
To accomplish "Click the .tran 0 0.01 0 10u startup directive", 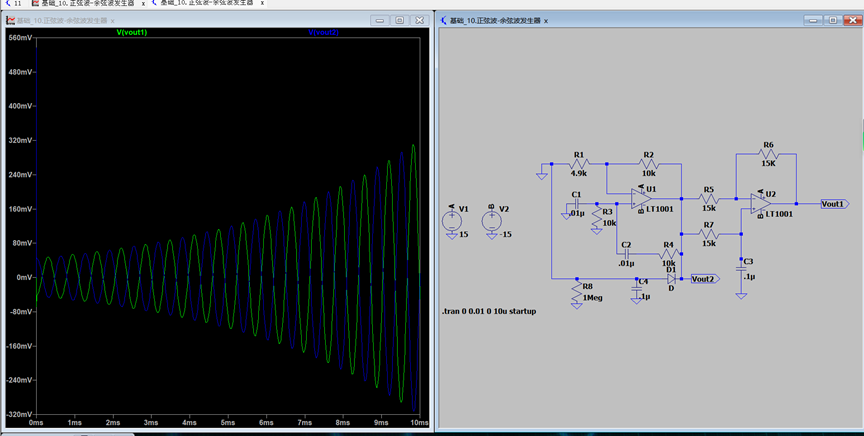I will pyautogui.click(x=489, y=311).
